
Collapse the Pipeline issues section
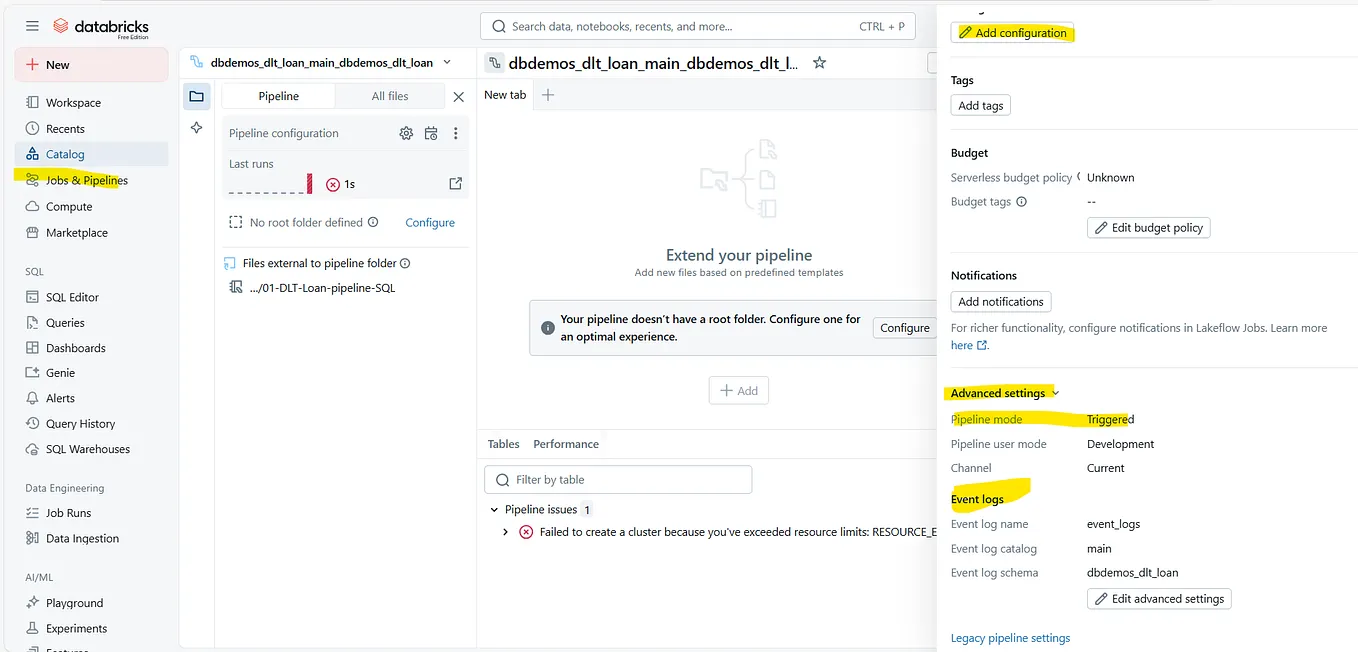tap(494, 510)
